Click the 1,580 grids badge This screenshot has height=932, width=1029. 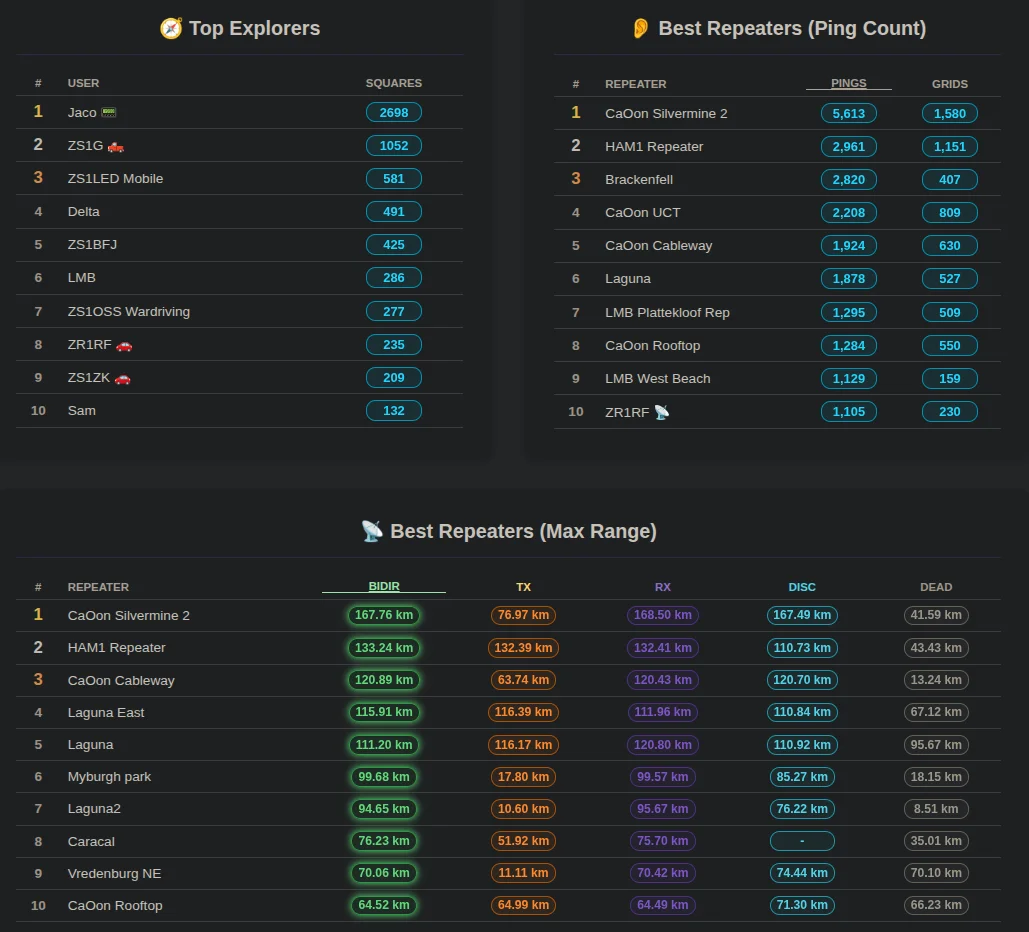click(x=950, y=114)
